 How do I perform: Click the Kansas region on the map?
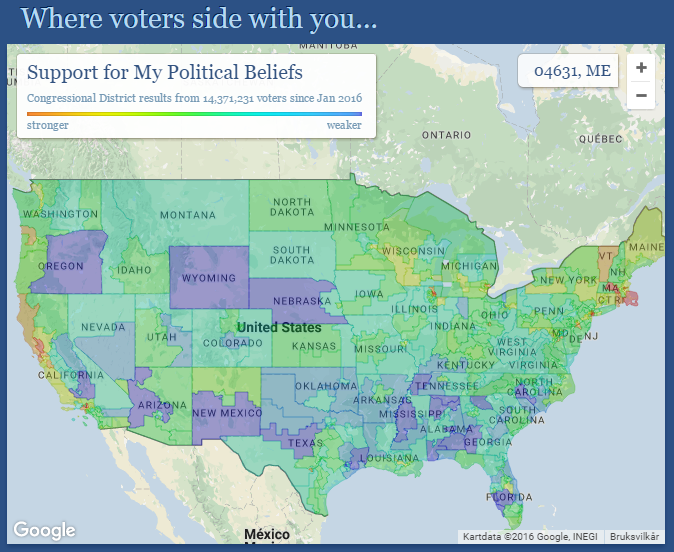coord(313,345)
